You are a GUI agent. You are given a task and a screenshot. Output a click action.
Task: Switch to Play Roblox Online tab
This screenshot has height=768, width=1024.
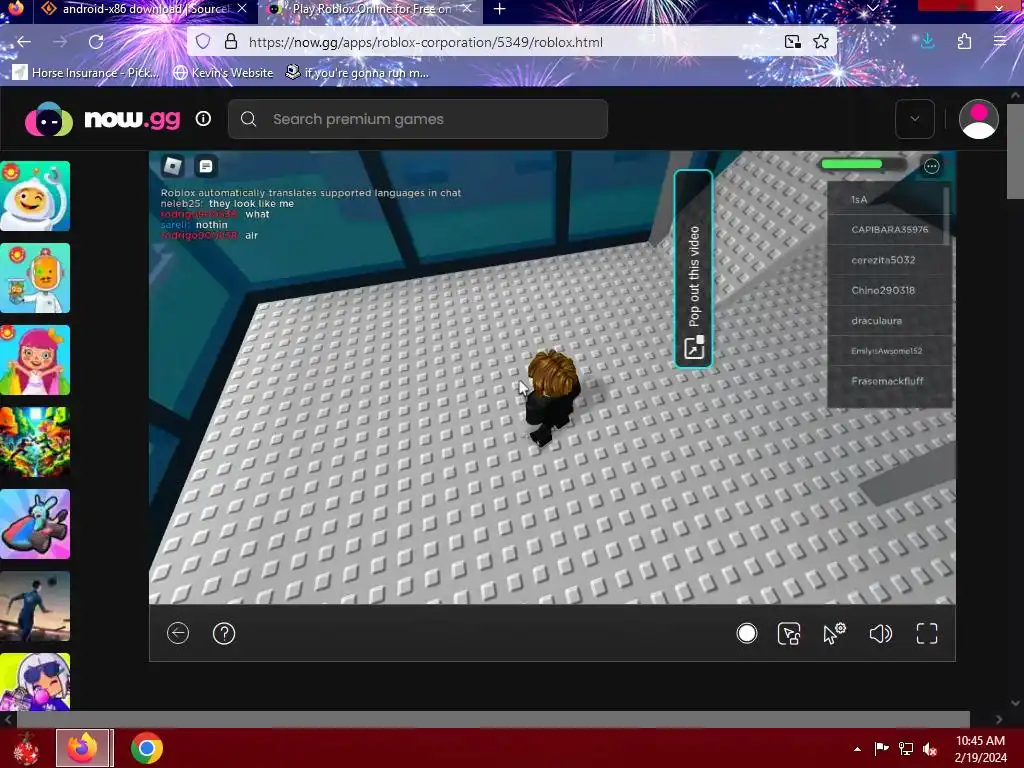tap(370, 9)
